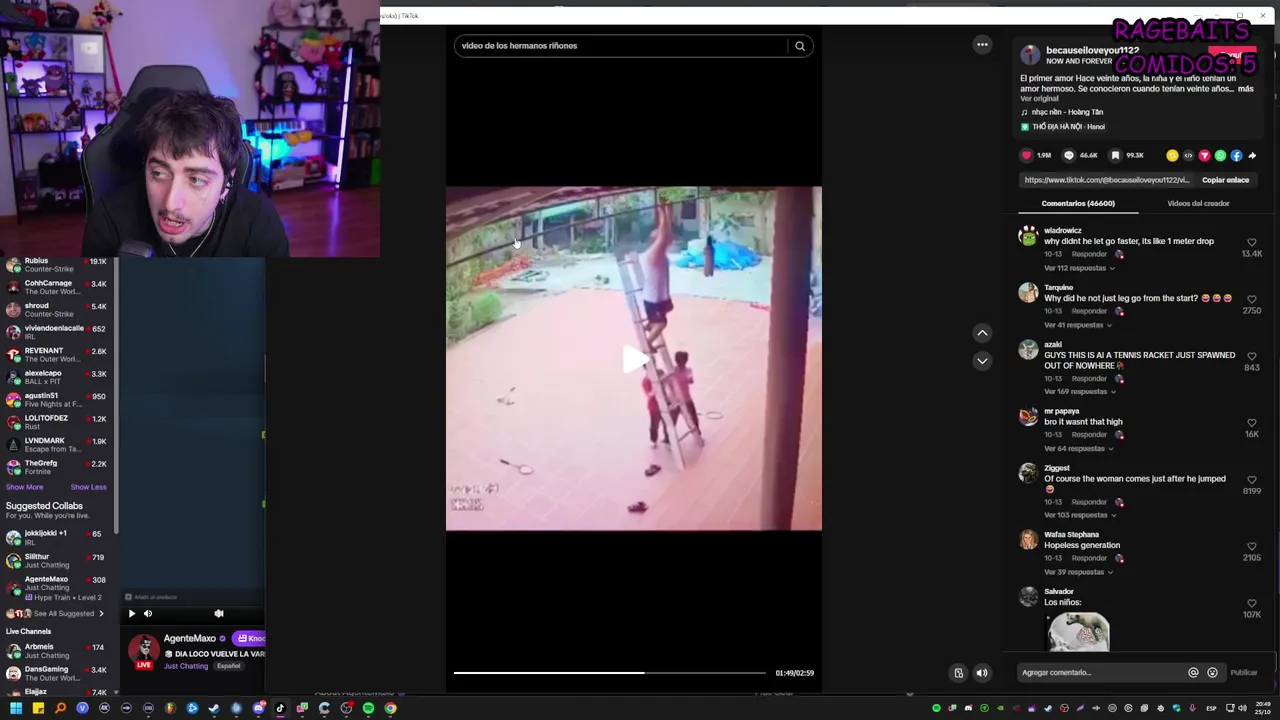Bookmark the video showing 99.3K saves
Screen dimensions: 1280x720
pyautogui.click(x=1115, y=155)
